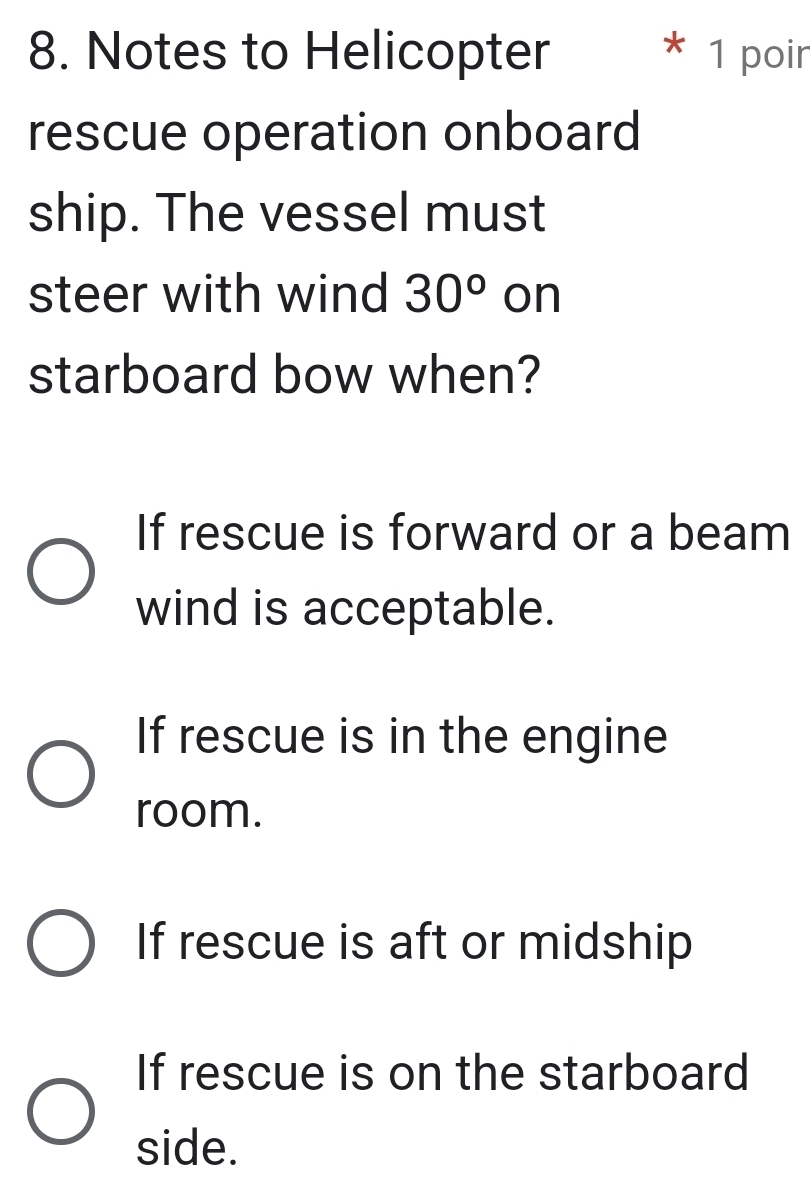810x1195 pixels.
Task: Click the '30°' value in the question
Action: click(x=448, y=296)
